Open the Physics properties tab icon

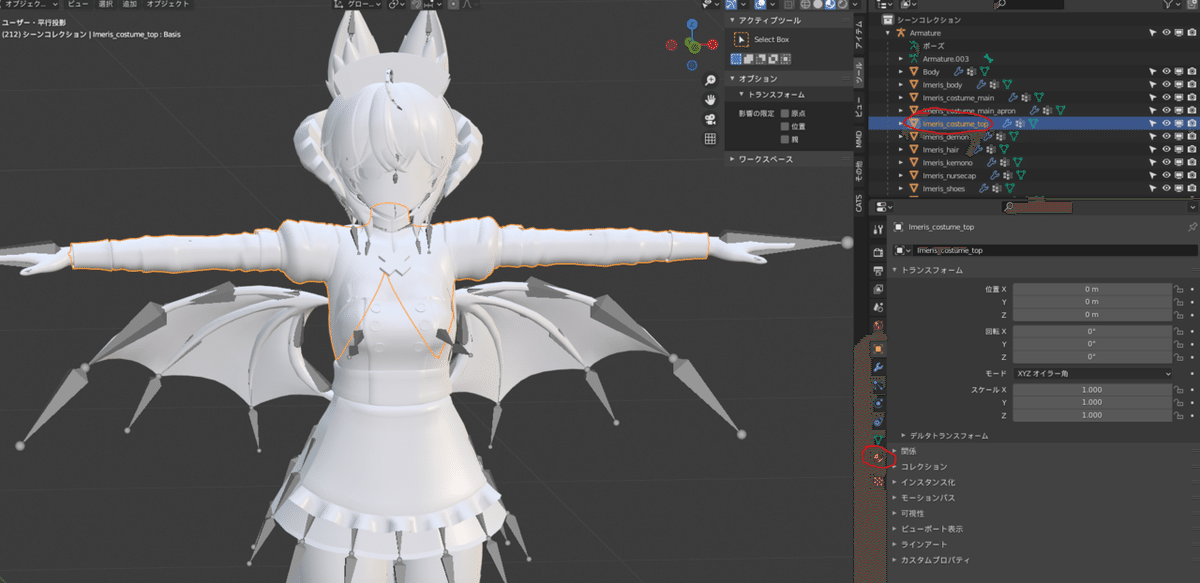coord(877,402)
